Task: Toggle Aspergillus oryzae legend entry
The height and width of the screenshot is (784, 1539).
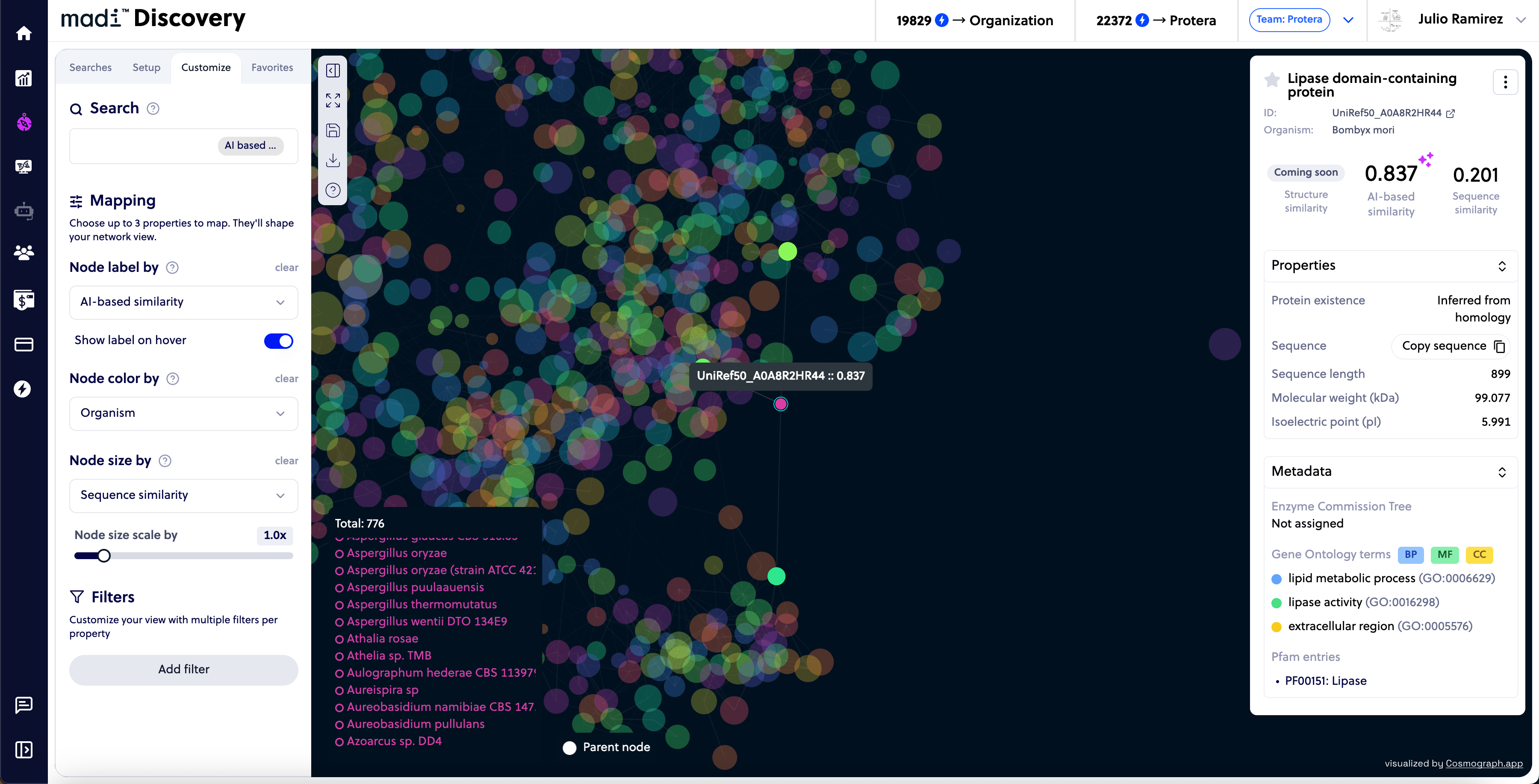Action: (391, 553)
